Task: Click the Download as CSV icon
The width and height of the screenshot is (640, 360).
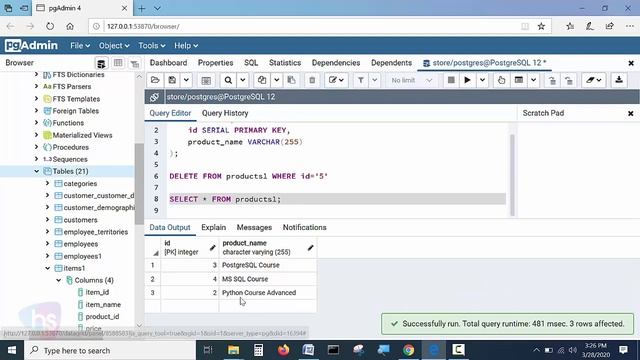Action: point(619,80)
